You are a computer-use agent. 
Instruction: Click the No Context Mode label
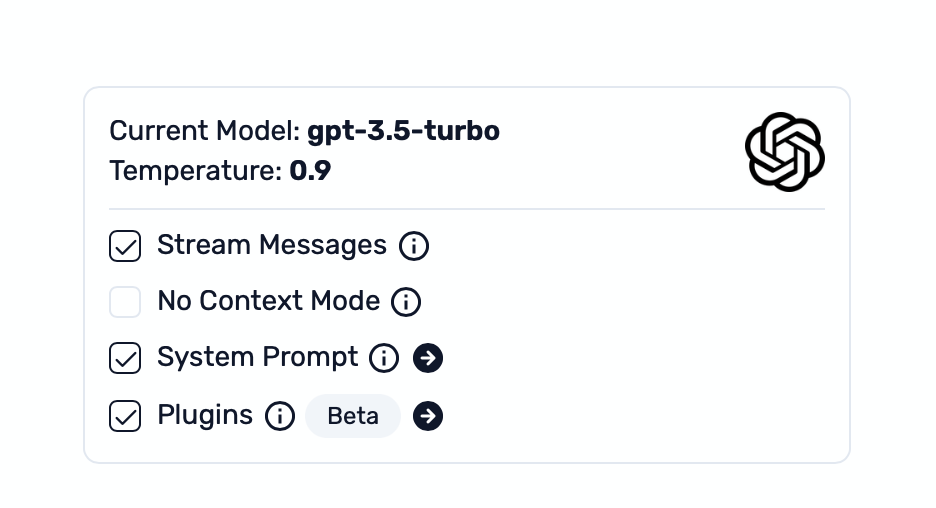coord(268,301)
